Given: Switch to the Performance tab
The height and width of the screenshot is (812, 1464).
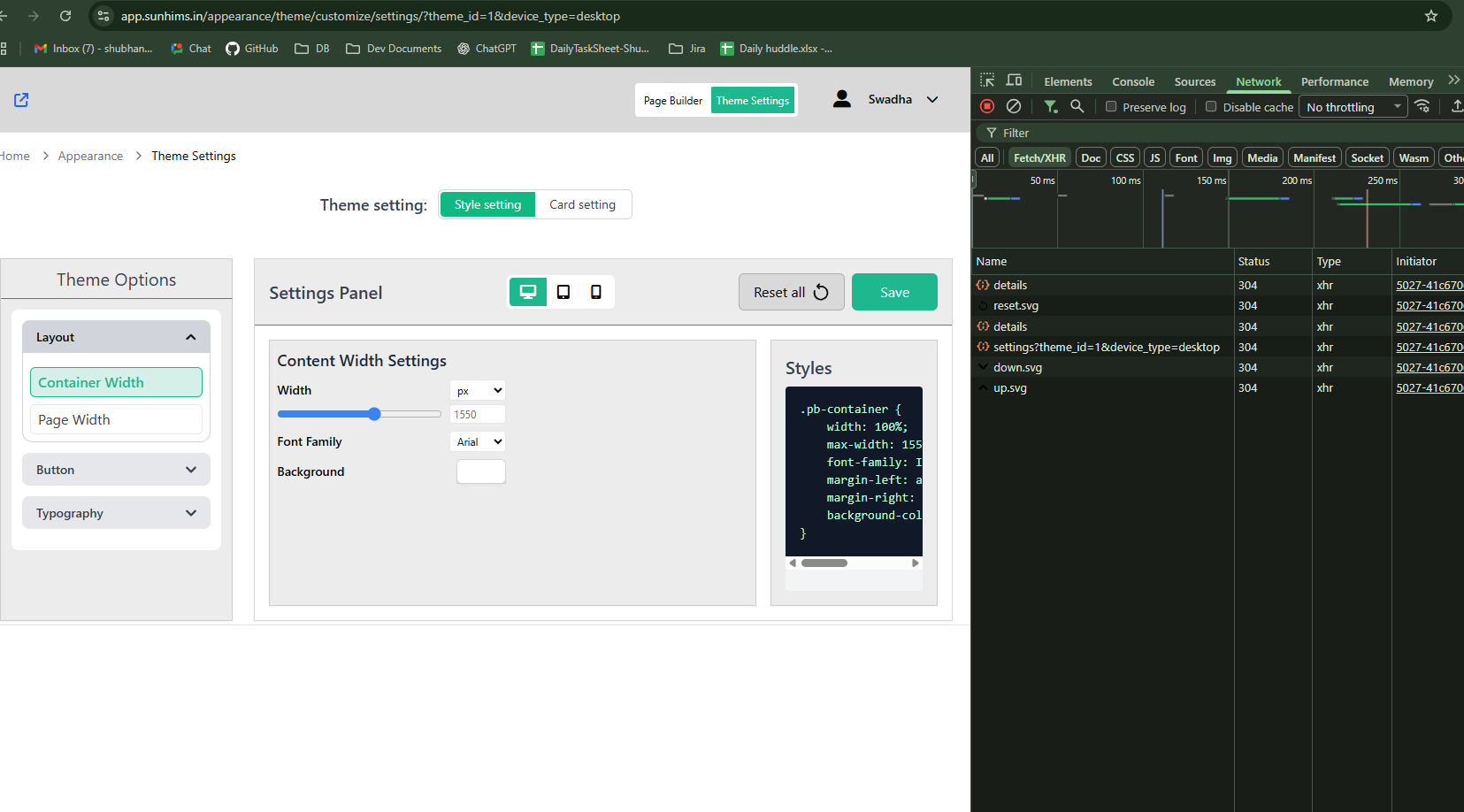Looking at the screenshot, I should coord(1334,81).
